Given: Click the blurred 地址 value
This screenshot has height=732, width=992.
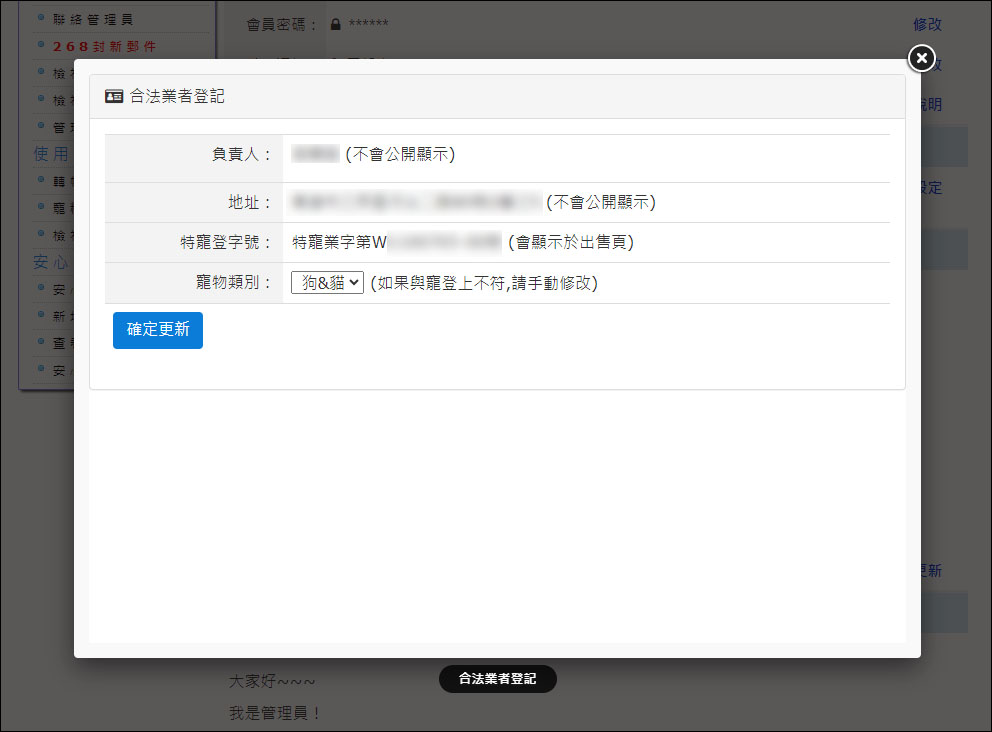Looking at the screenshot, I should 416,202.
